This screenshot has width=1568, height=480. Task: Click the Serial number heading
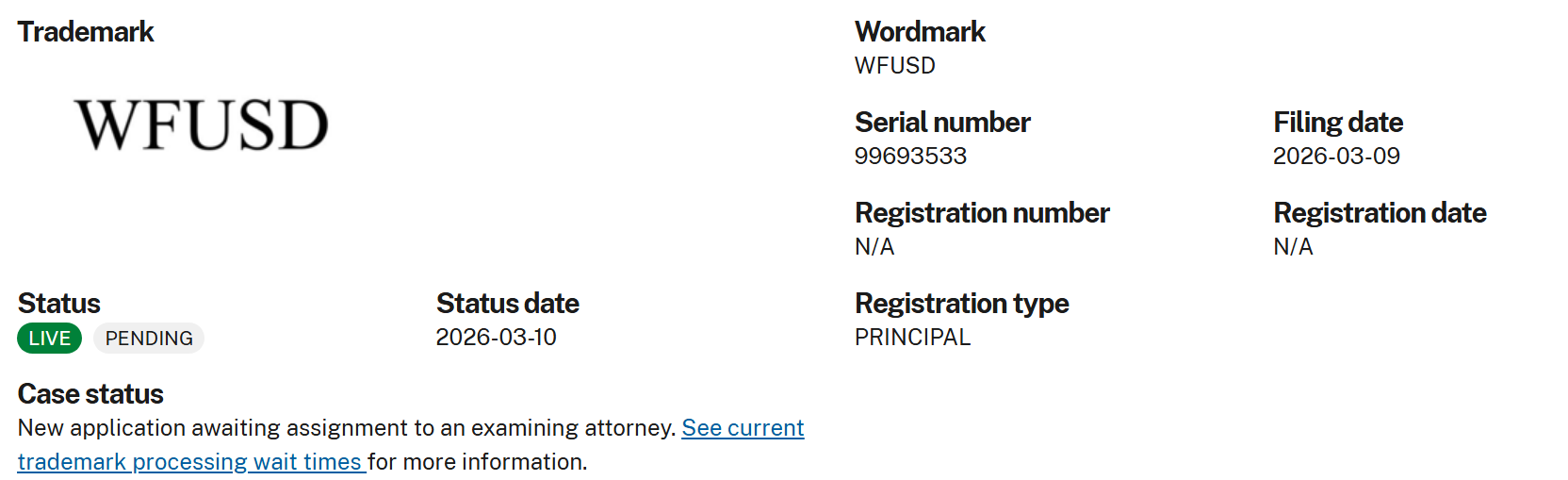(942, 123)
